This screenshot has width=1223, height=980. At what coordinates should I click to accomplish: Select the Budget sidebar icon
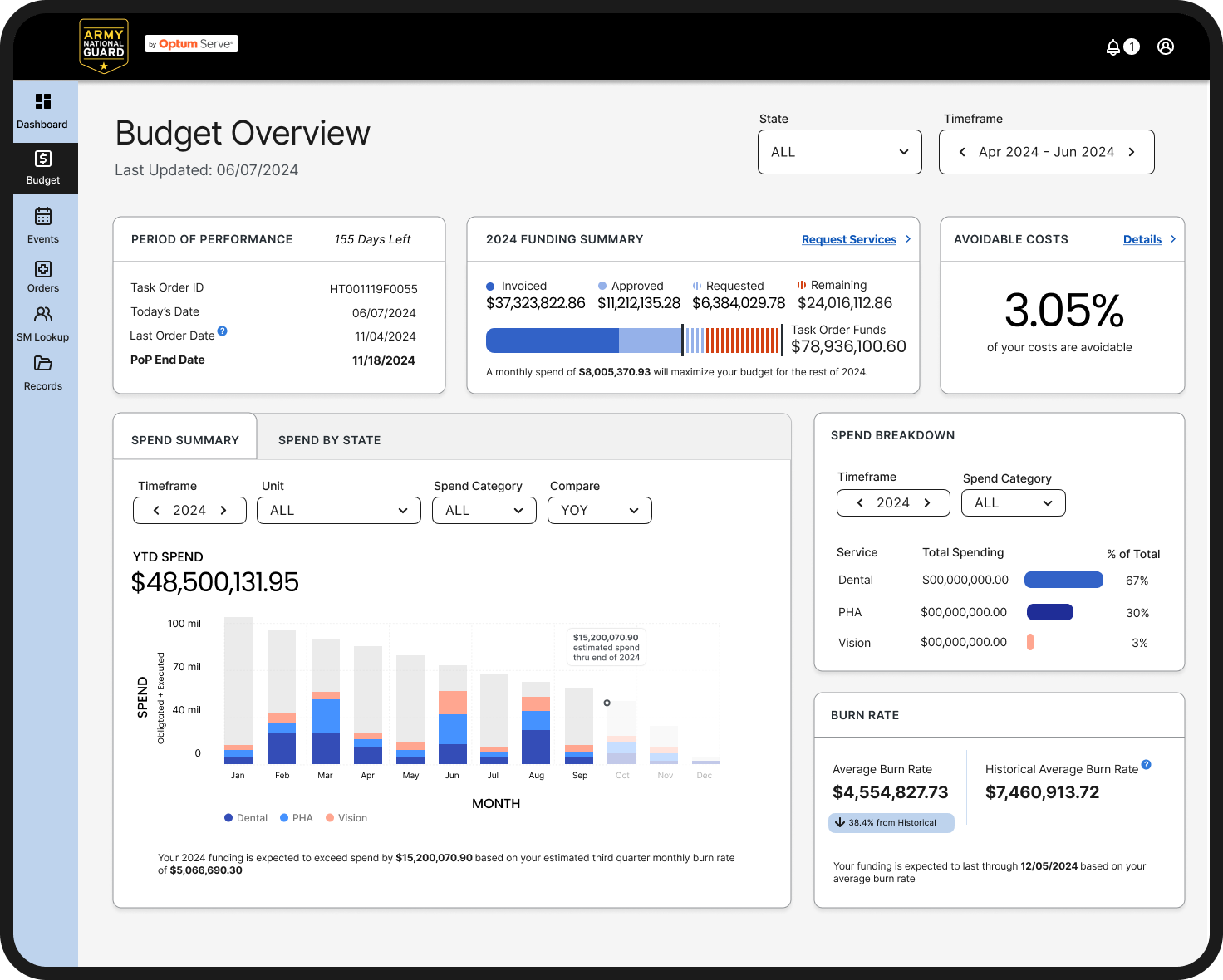coord(43,159)
